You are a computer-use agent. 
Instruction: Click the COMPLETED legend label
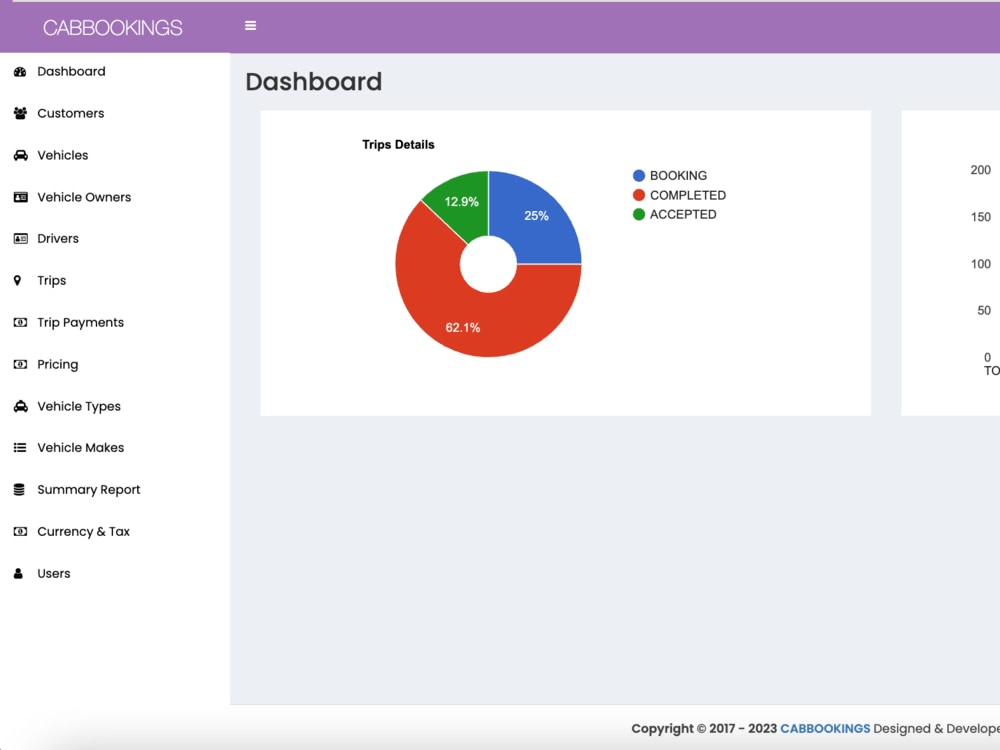688,195
